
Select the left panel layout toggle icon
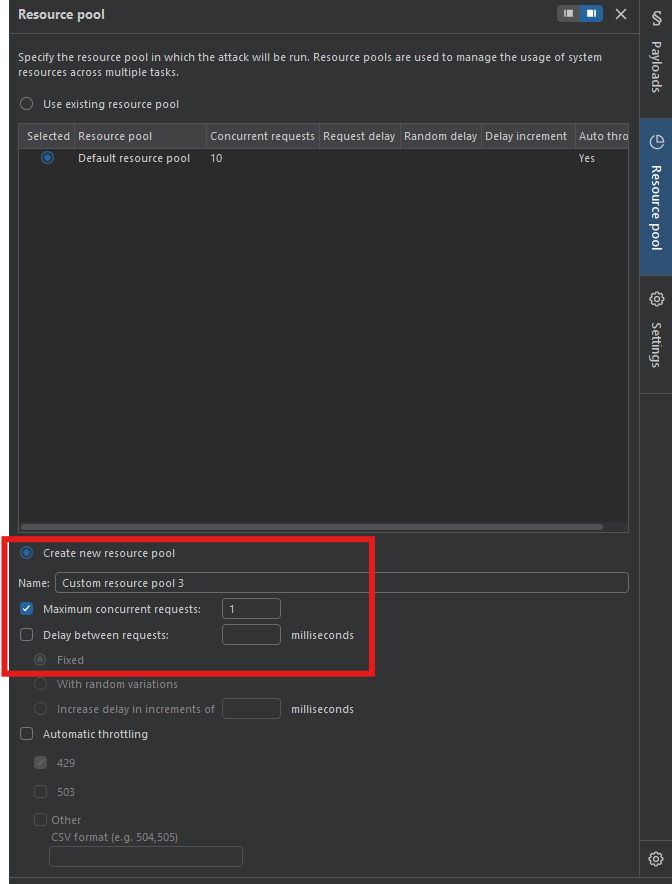click(568, 14)
